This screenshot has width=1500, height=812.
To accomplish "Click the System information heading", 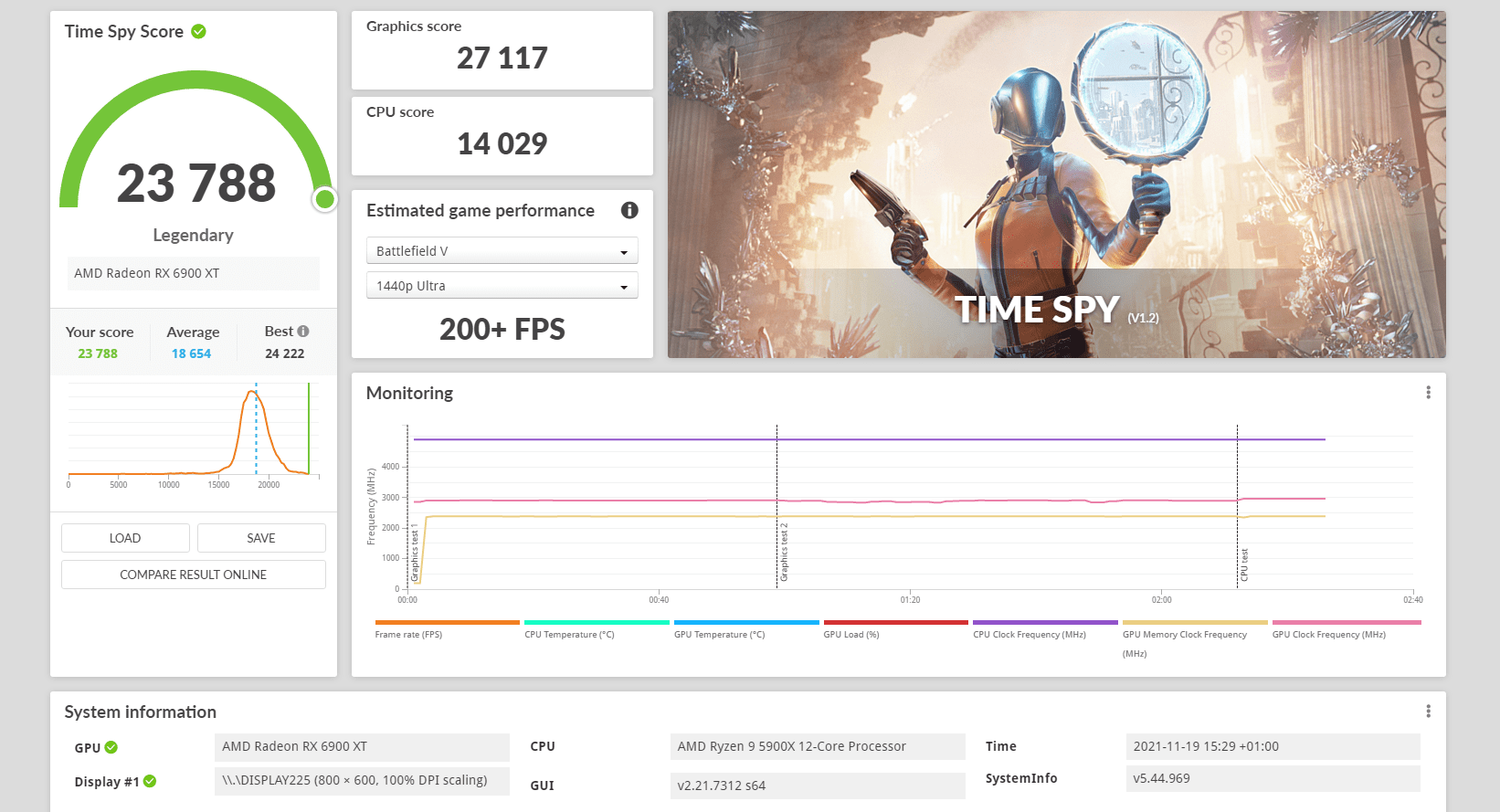I will tap(141, 712).
